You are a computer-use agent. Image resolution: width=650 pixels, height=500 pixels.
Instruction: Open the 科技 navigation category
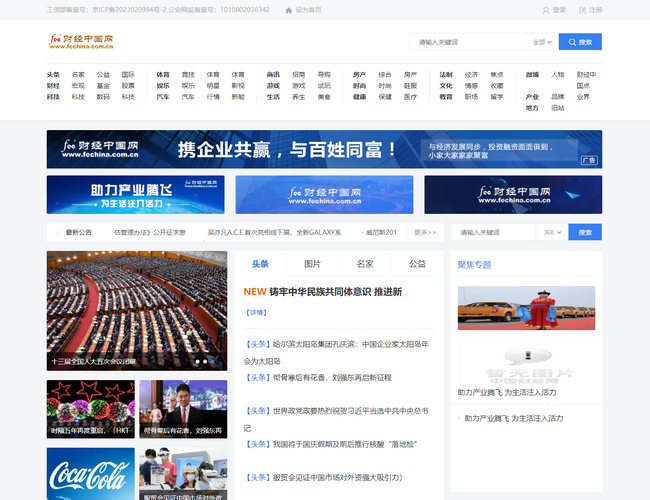53,97
